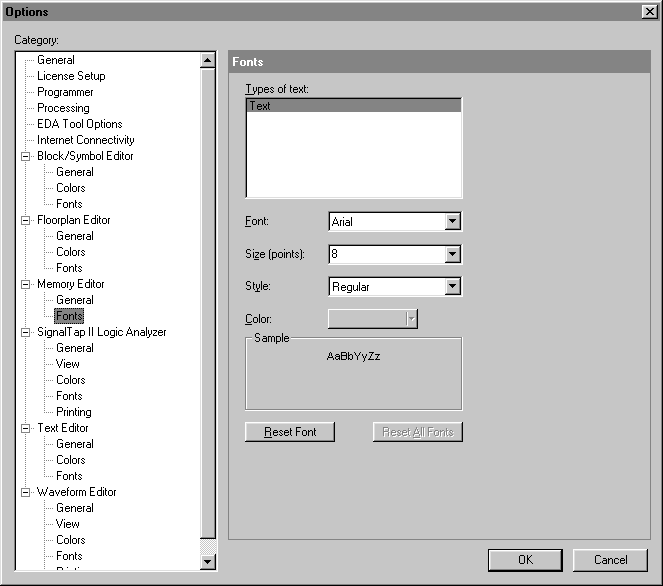Select License Setup category
The image size is (663, 586).
coord(71,76)
